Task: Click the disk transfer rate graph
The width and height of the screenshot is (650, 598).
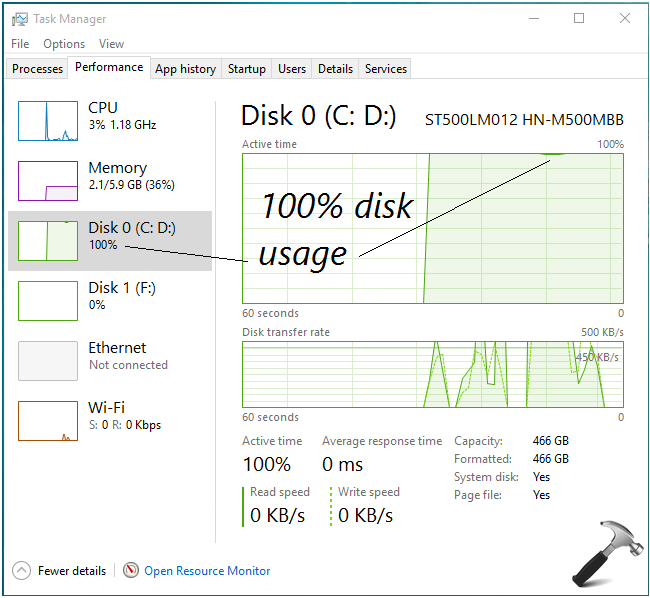Action: pyautogui.click(x=433, y=375)
